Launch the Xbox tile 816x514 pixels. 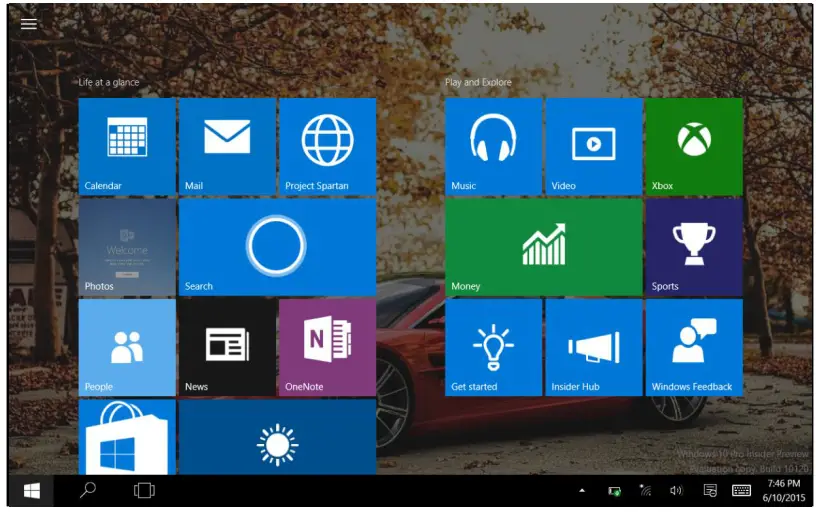coord(694,146)
